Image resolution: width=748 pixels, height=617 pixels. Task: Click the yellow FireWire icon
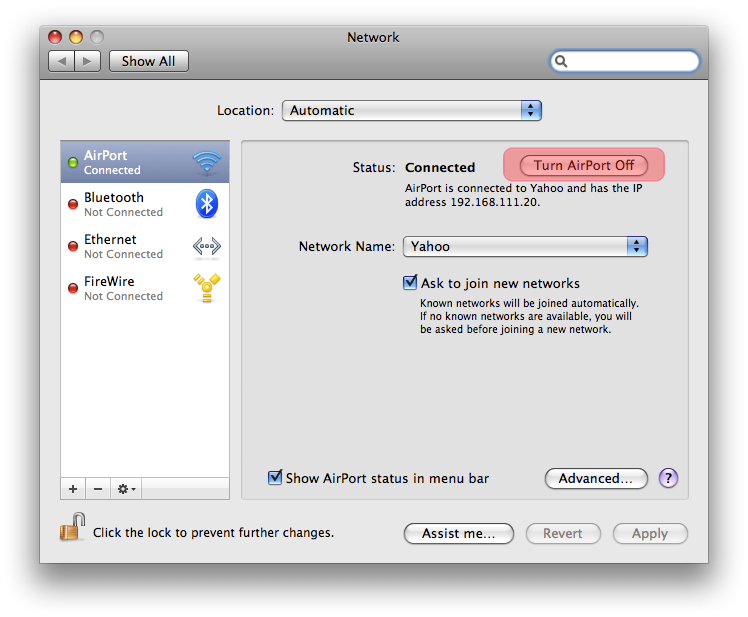point(207,288)
